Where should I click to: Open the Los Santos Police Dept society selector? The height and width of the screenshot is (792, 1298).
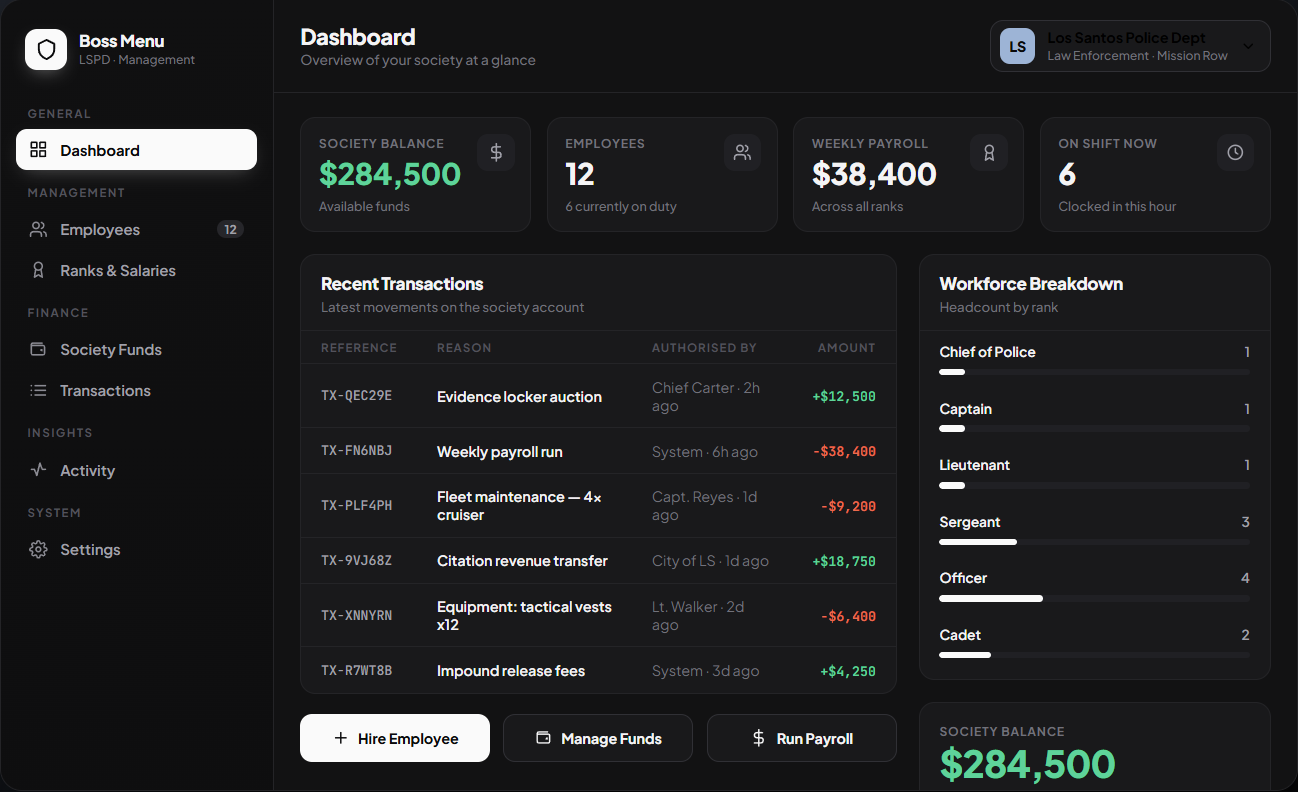coord(1130,46)
